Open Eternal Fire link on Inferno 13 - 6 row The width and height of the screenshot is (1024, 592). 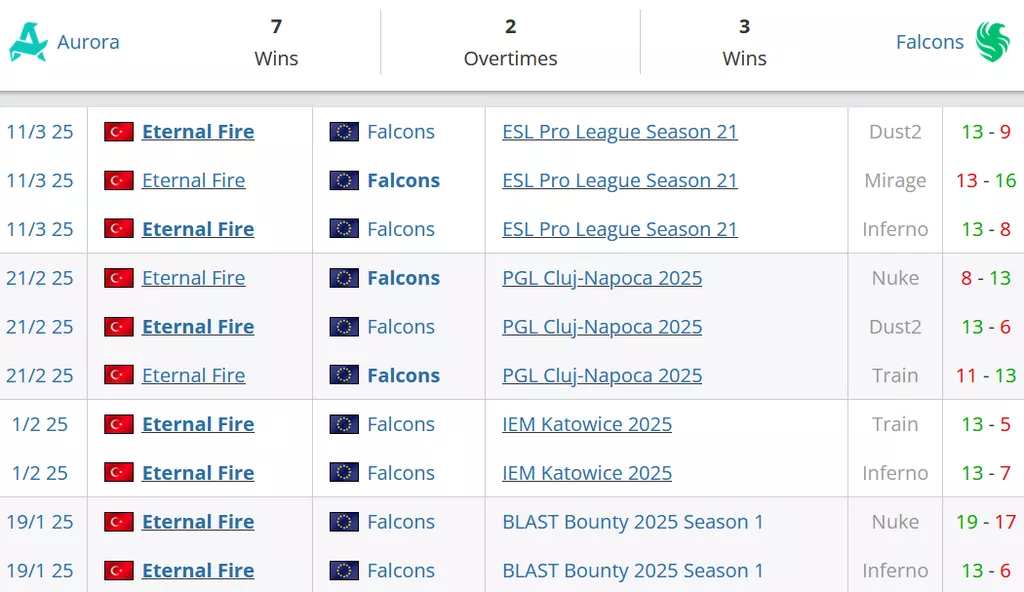(x=198, y=570)
